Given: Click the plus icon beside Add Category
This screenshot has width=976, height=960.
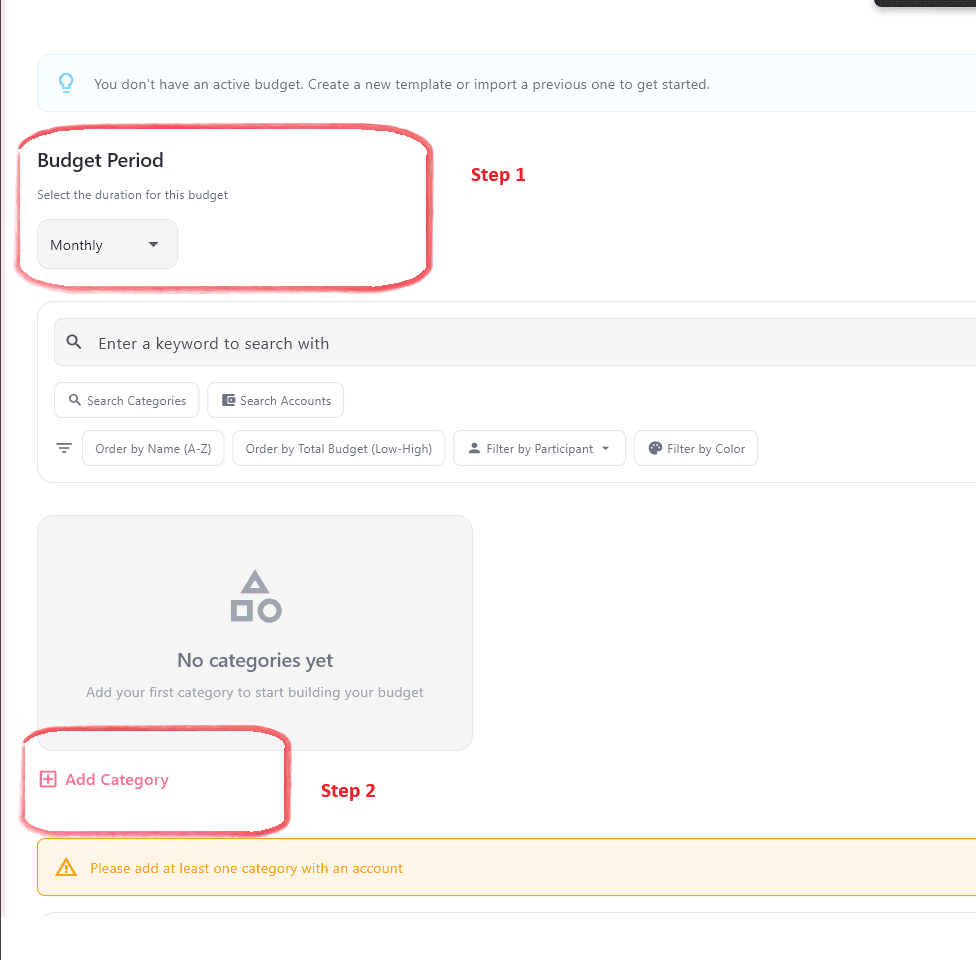Looking at the screenshot, I should pos(48,779).
